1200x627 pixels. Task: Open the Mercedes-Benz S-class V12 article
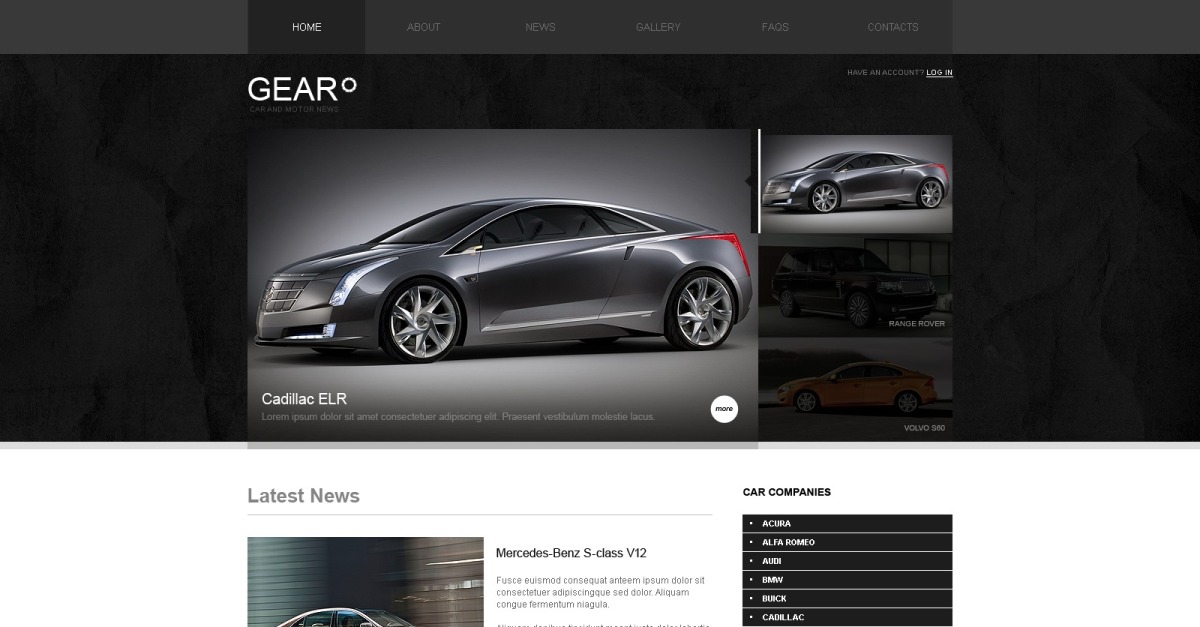pyautogui.click(x=571, y=553)
